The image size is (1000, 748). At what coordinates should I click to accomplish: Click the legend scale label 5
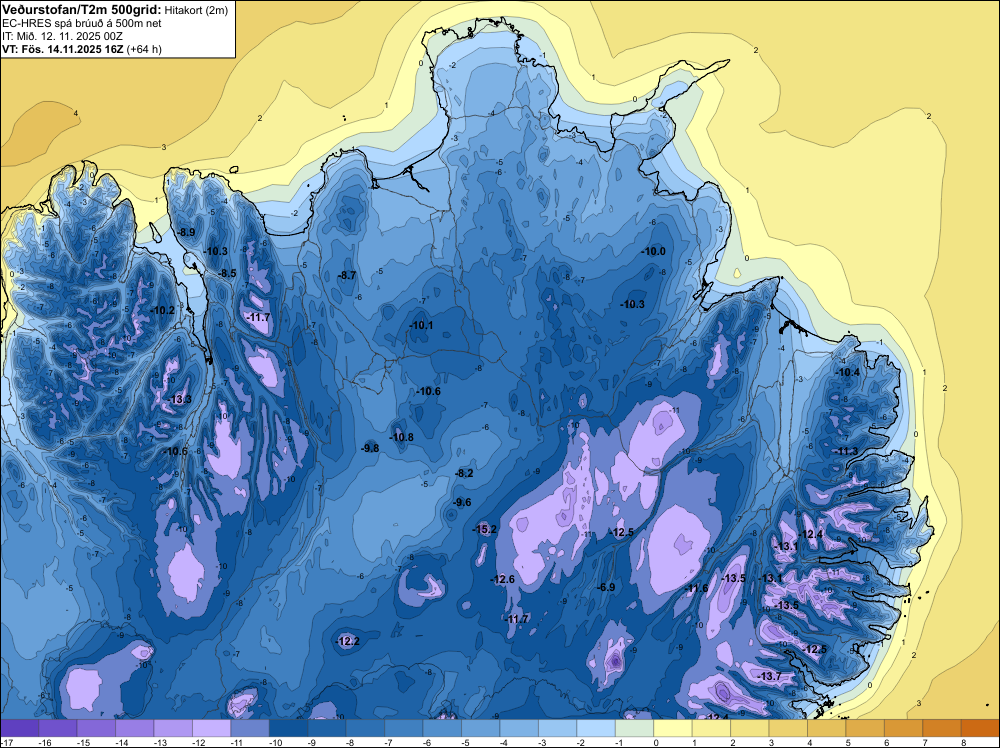coord(848,742)
